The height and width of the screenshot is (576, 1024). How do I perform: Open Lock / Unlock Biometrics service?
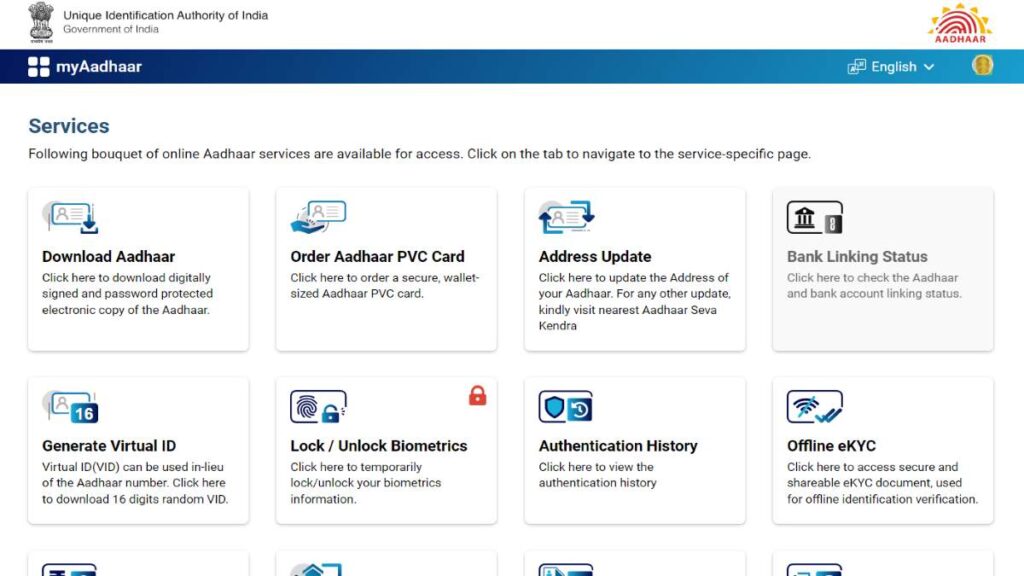(x=387, y=451)
